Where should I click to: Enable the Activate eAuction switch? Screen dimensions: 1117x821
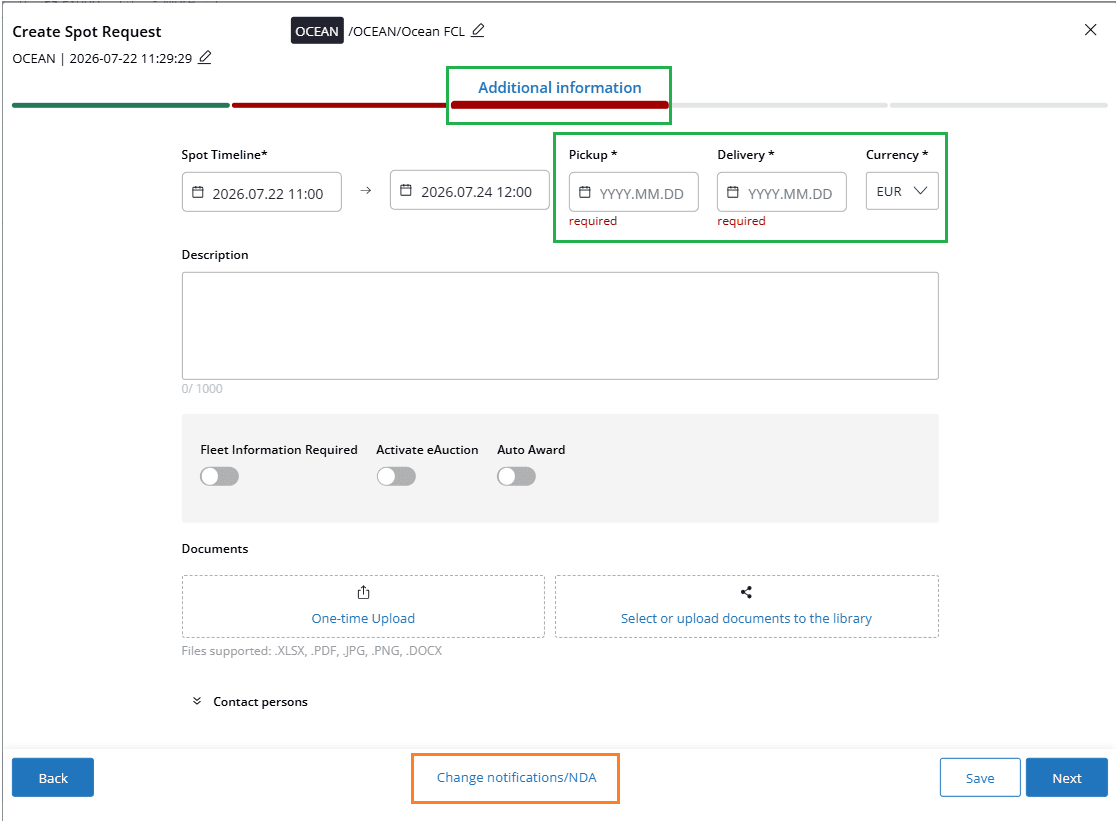click(396, 476)
